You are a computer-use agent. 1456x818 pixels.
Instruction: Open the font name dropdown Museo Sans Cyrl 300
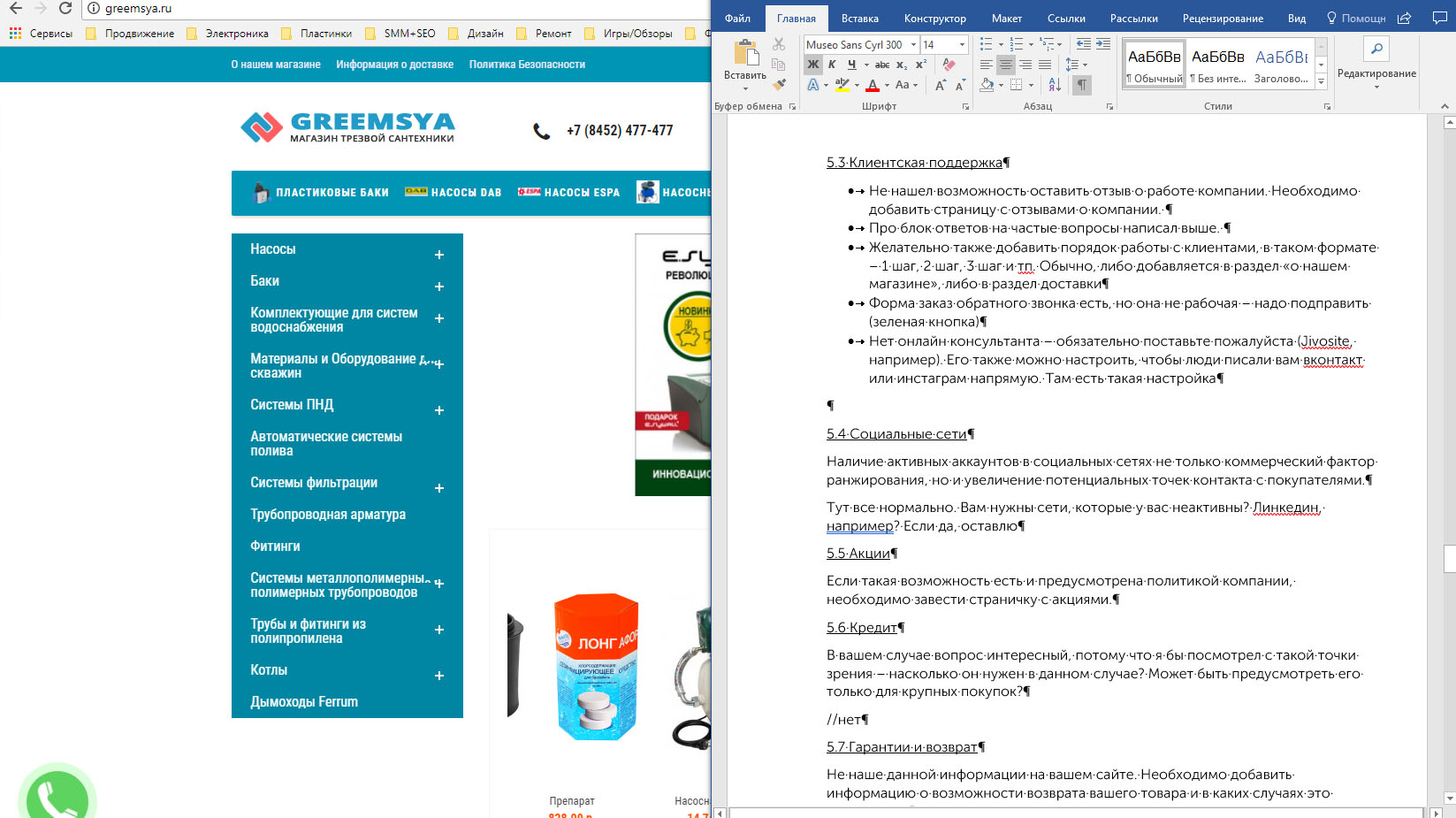tap(913, 44)
